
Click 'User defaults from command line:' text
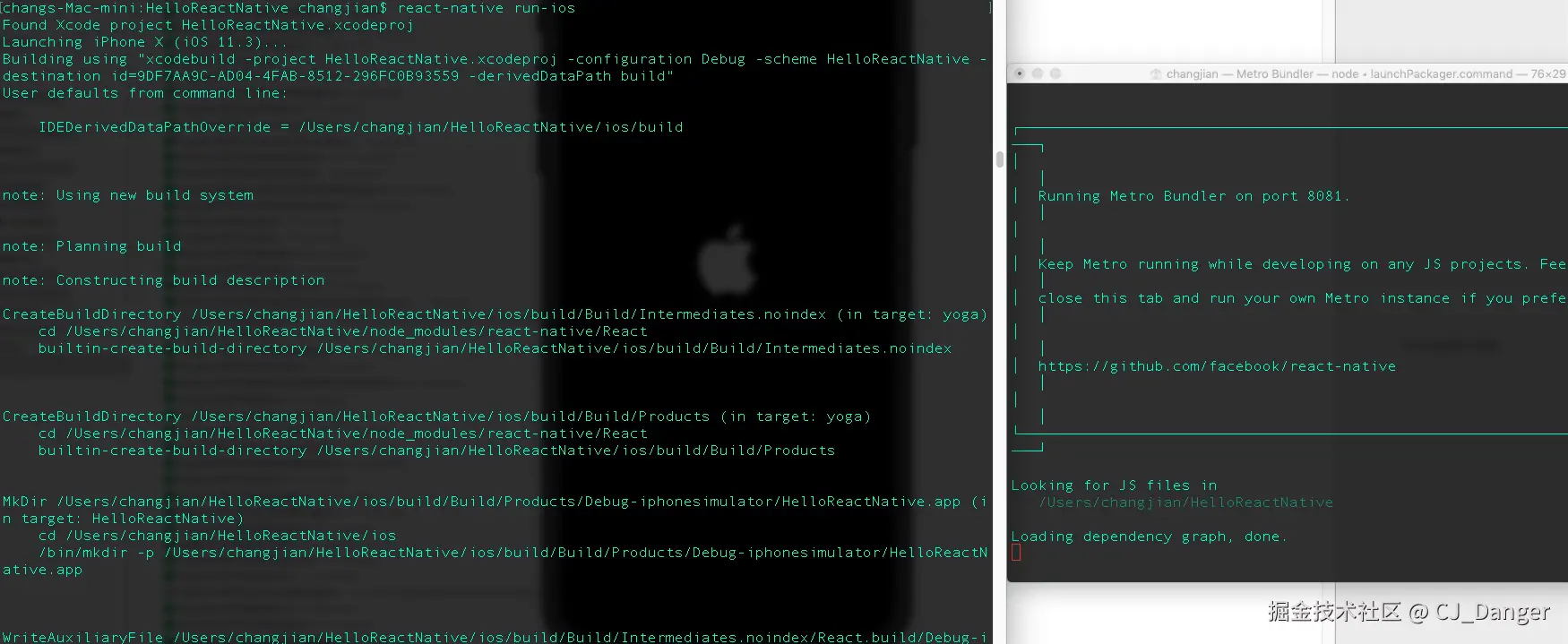tap(145, 93)
